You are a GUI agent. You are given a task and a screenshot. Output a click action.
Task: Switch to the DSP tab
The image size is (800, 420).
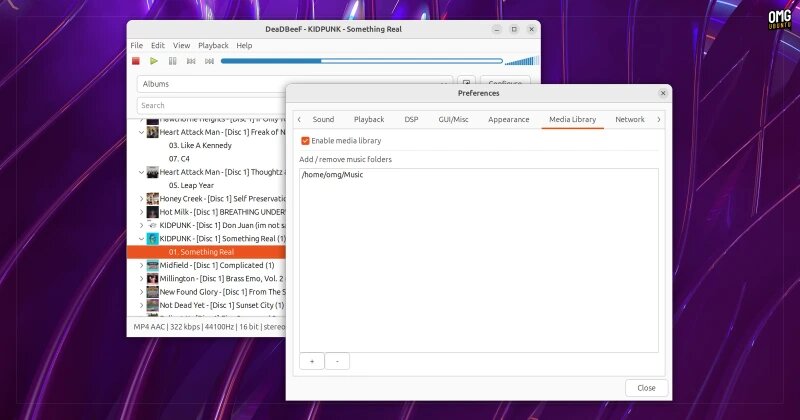[411, 119]
